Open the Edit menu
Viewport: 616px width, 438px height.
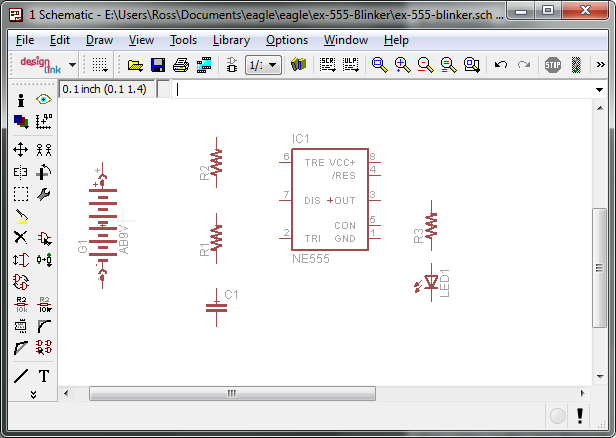pos(60,40)
